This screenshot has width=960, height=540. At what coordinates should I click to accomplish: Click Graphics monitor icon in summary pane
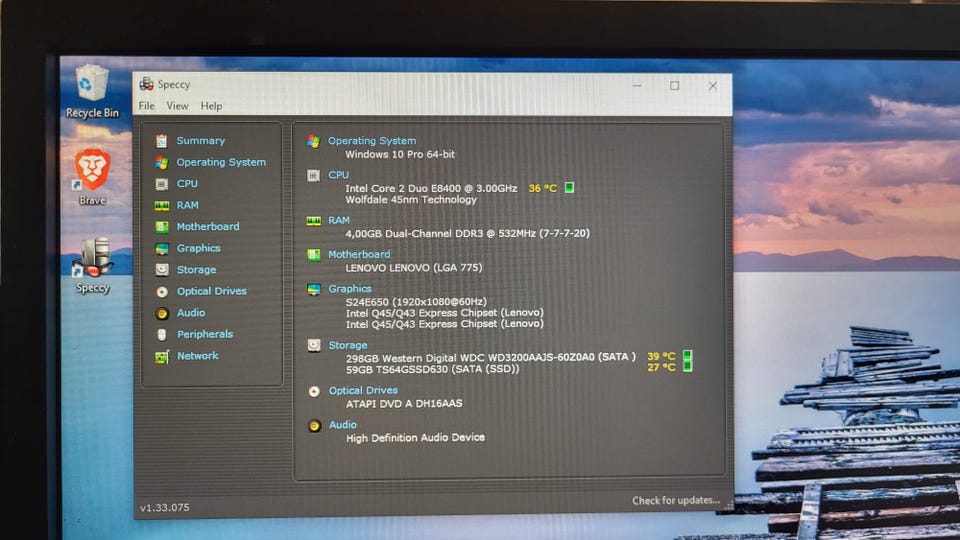(313, 289)
